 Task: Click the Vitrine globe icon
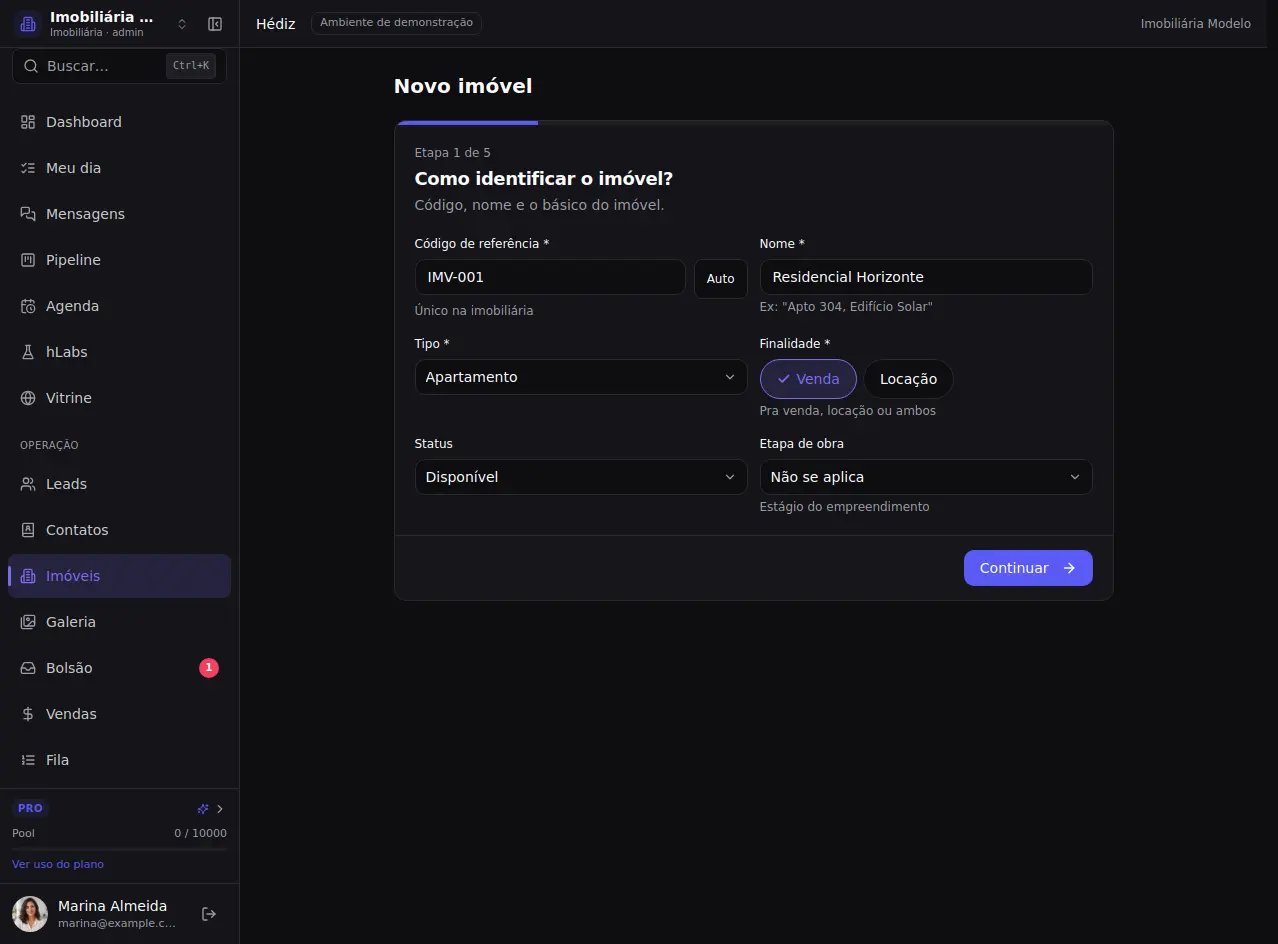pos(28,398)
